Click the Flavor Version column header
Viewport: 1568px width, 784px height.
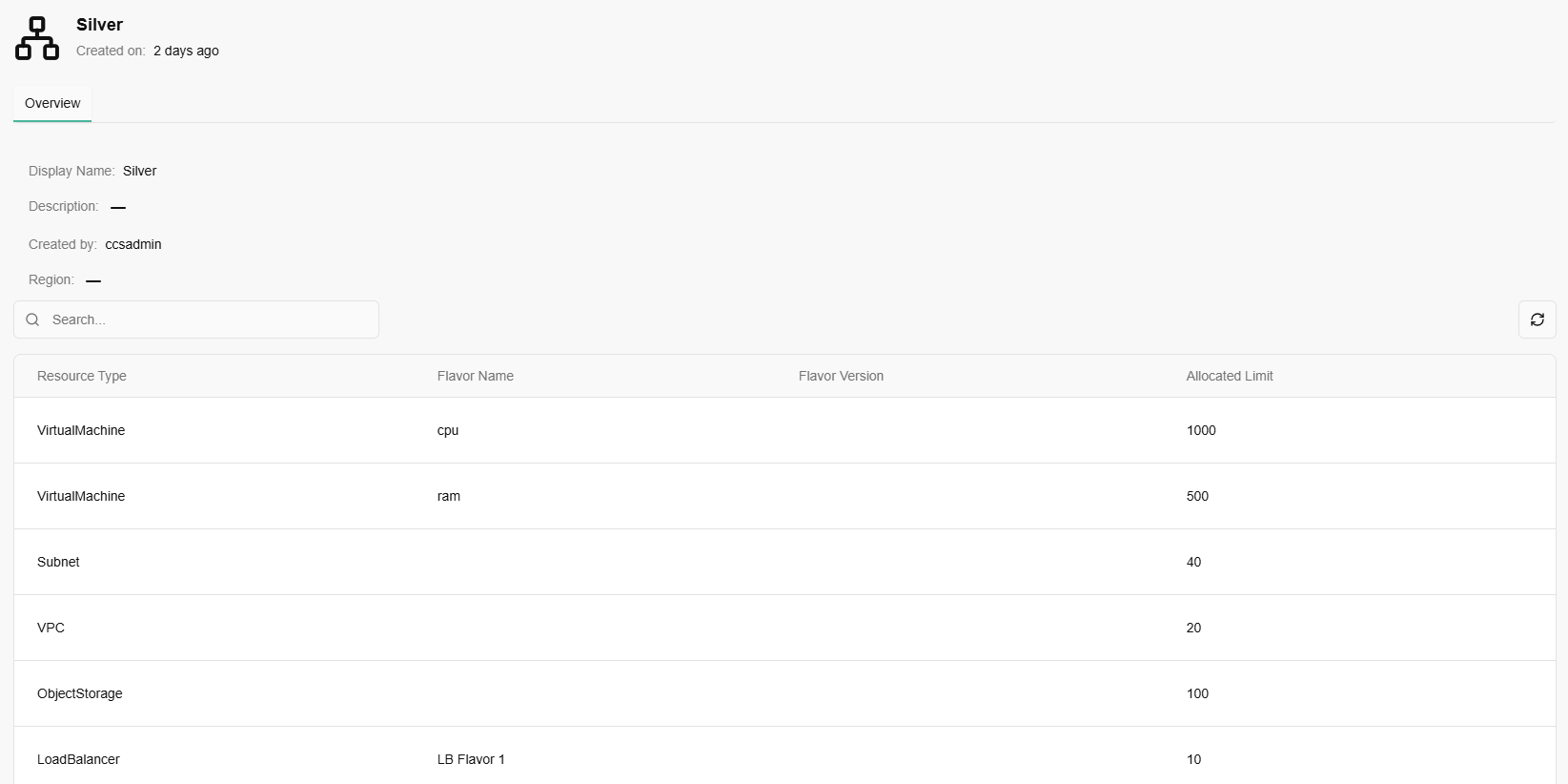tap(841, 376)
